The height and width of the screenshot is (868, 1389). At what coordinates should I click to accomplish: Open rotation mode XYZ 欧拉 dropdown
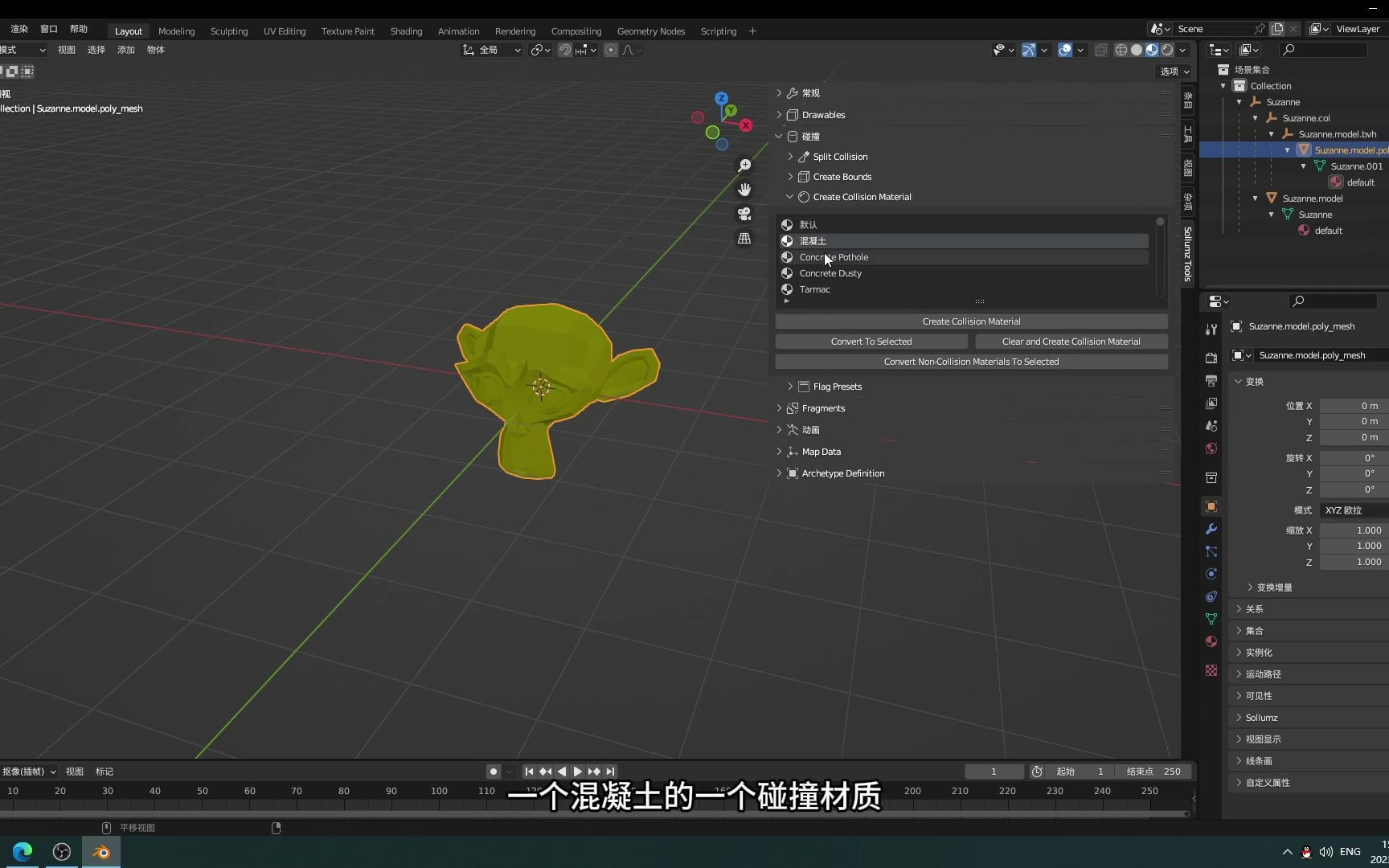tap(1354, 510)
